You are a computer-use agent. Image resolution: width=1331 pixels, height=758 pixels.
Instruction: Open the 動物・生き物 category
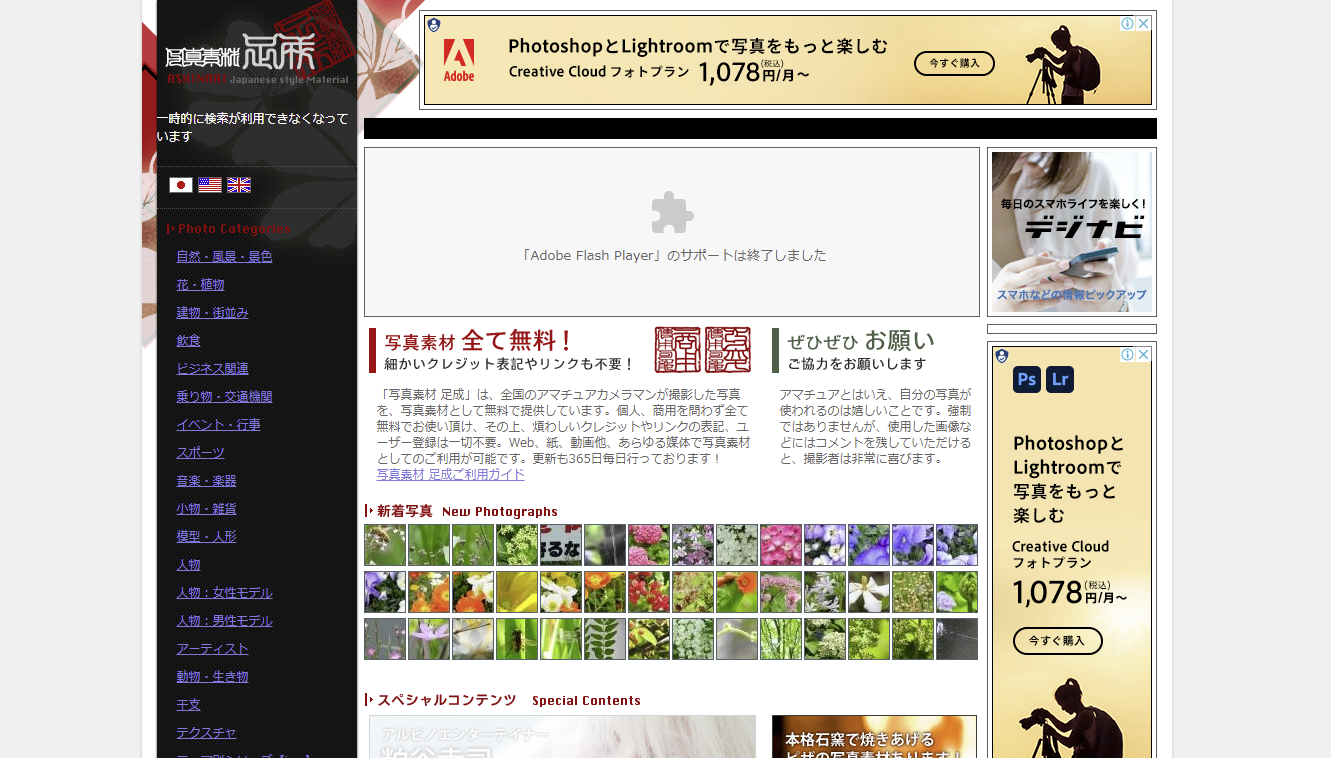pos(212,677)
